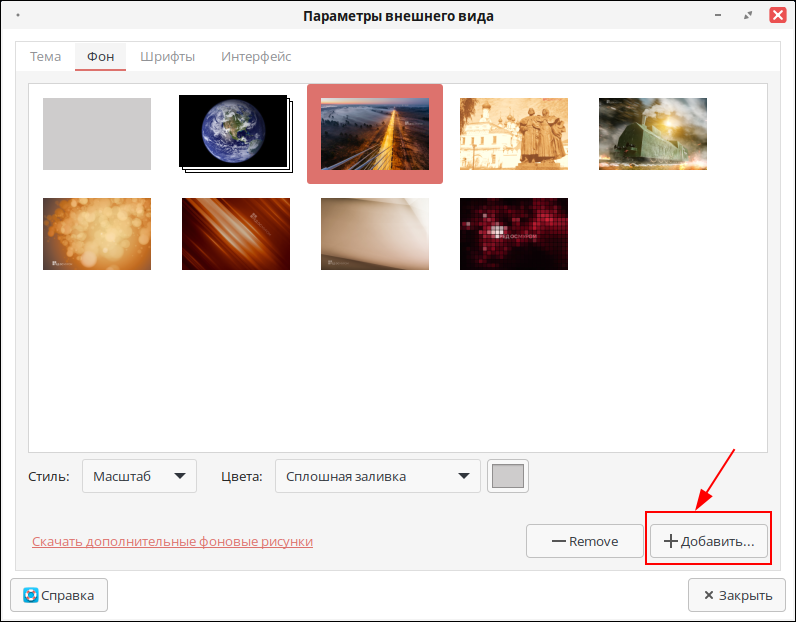Select the steam locomotive wallpaper
796x622 pixels.
pos(653,133)
